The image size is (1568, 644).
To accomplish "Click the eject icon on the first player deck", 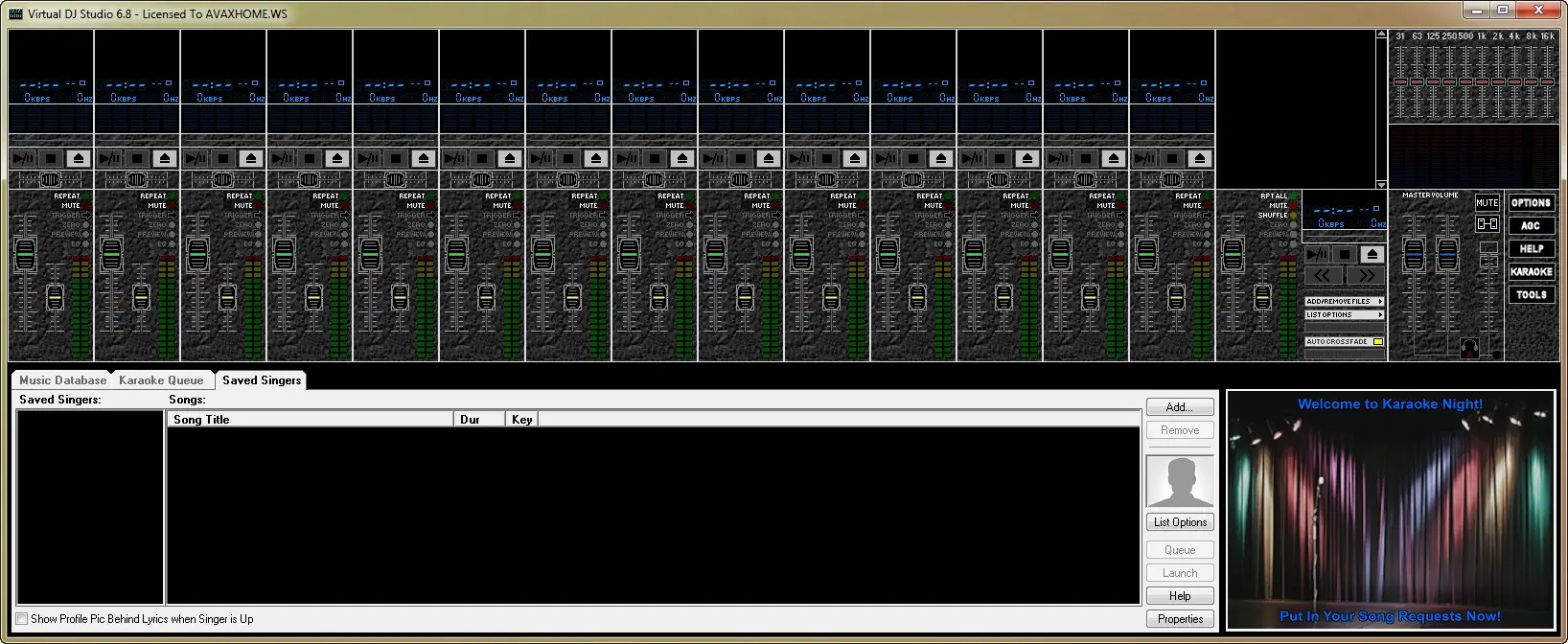I will (79, 158).
